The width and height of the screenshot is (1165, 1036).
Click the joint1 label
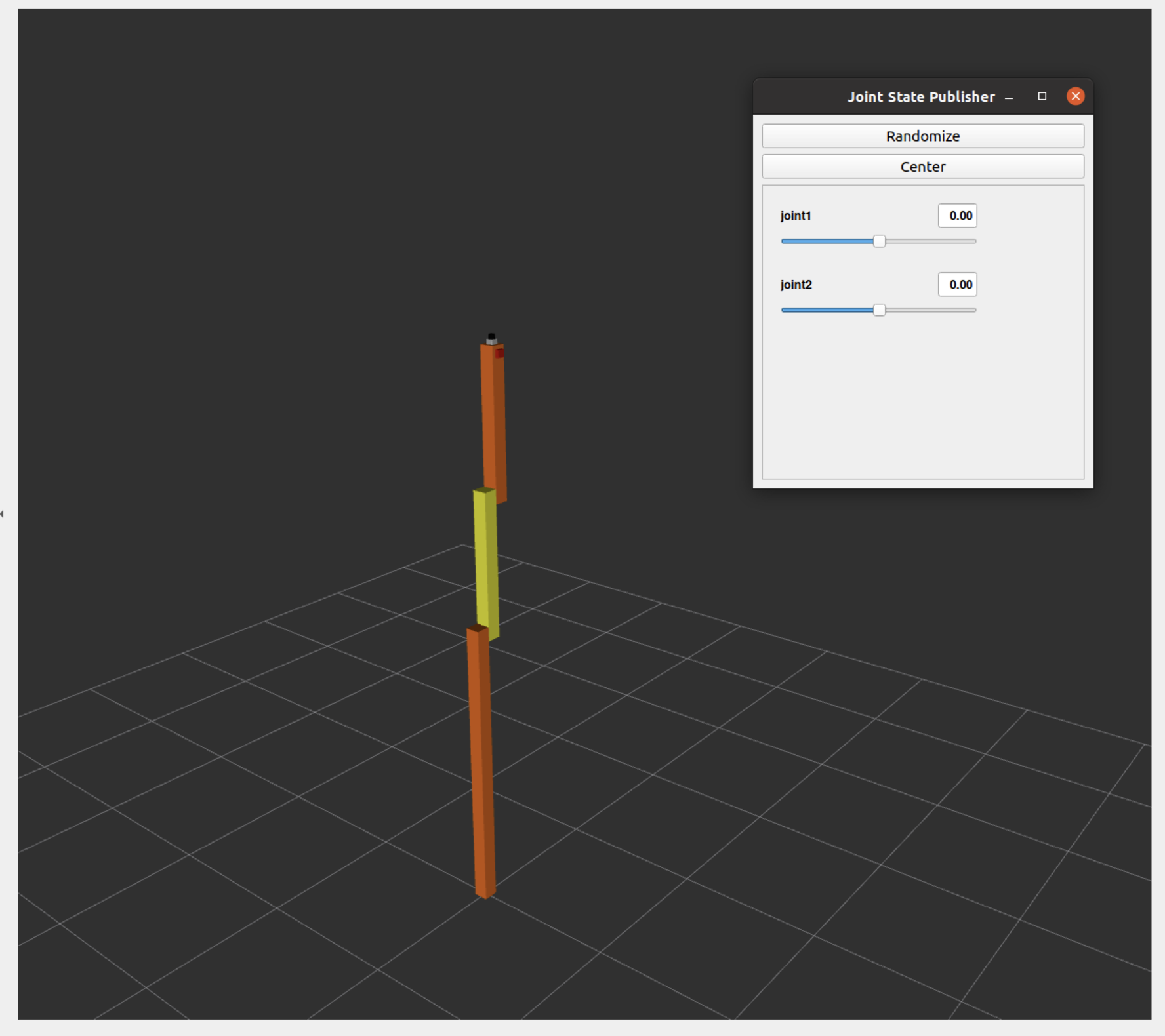tap(796, 216)
